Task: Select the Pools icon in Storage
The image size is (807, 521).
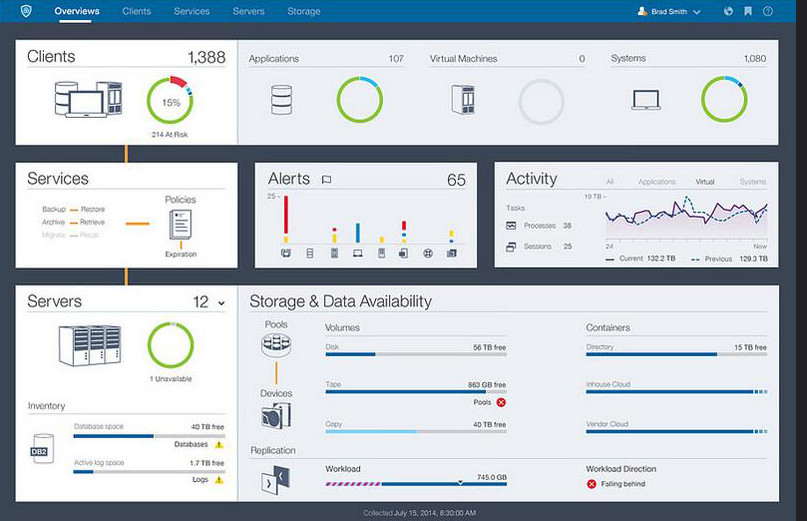Action: tap(276, 346)
